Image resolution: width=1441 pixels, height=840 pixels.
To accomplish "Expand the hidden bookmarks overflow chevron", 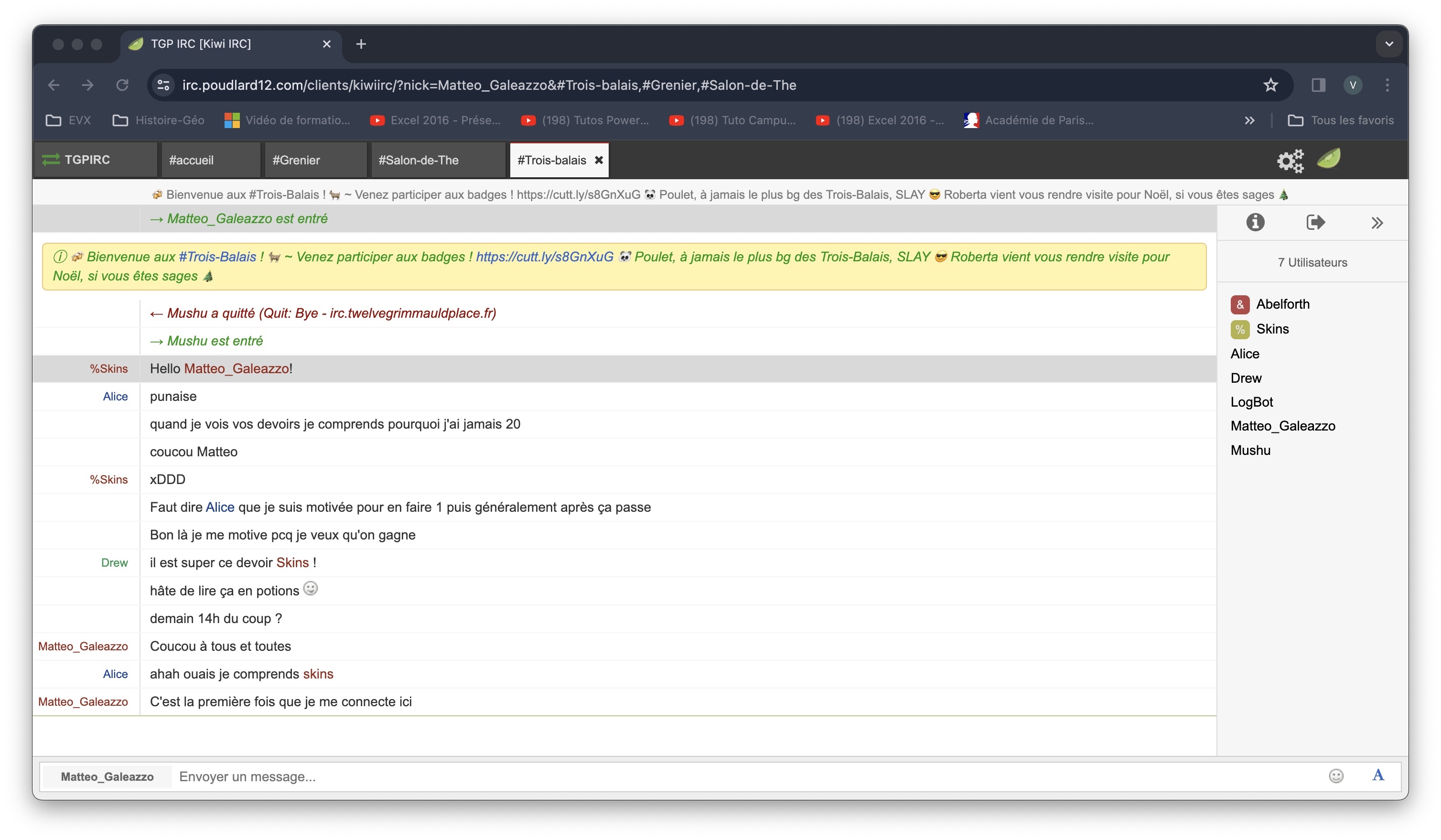I will click(1249, 120).
